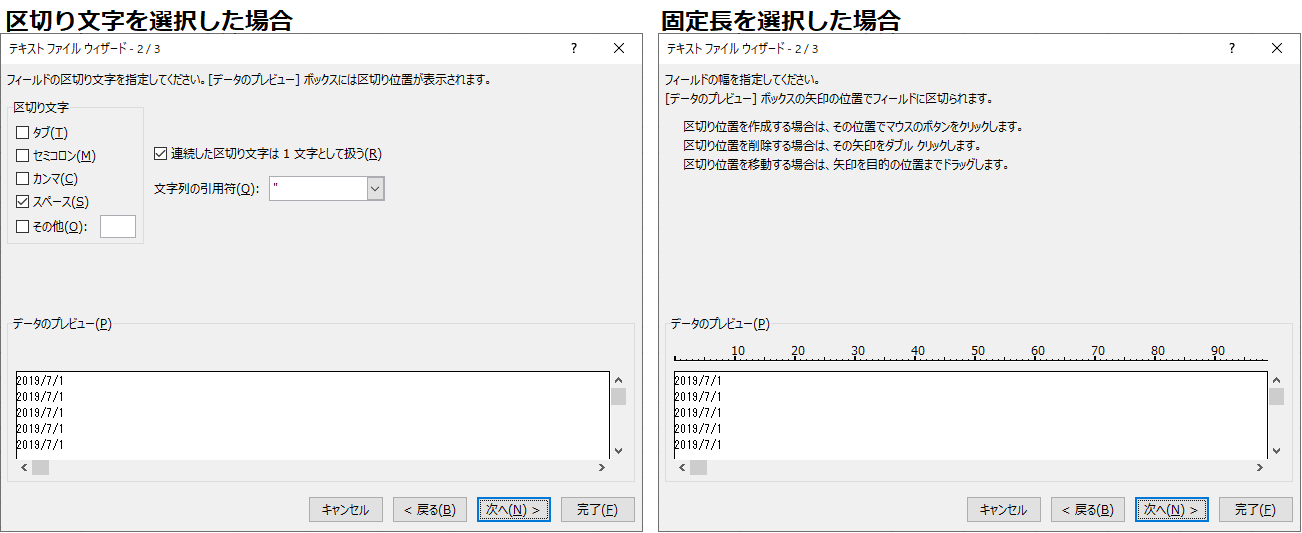Click vertical scrollbar thumb in right preview
The image size is (1302, 533).
pos(1276,397)
